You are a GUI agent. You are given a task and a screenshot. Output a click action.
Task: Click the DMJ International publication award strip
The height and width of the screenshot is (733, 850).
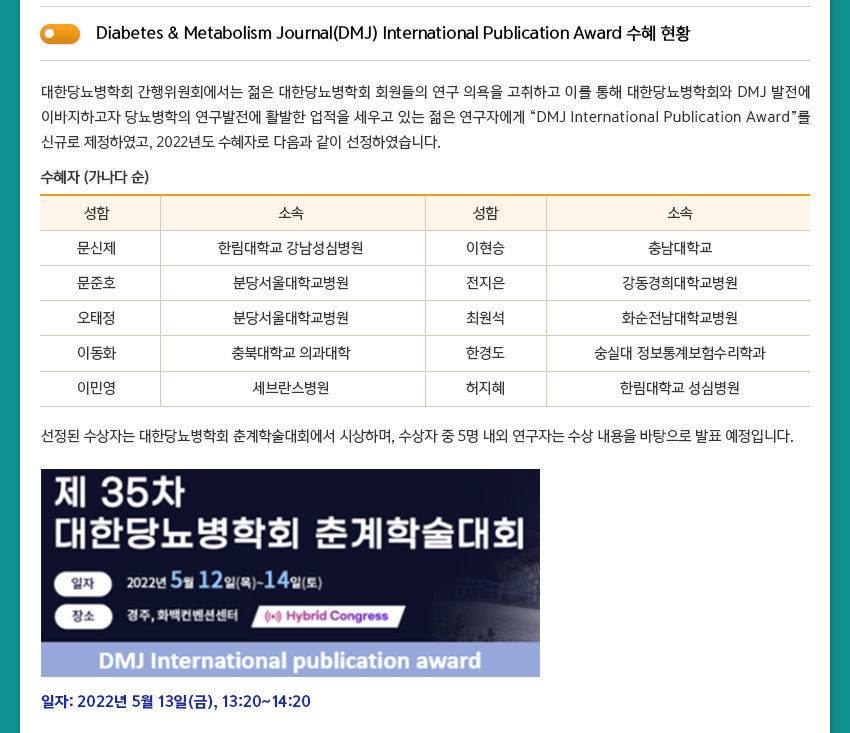(x=290, y=660)
